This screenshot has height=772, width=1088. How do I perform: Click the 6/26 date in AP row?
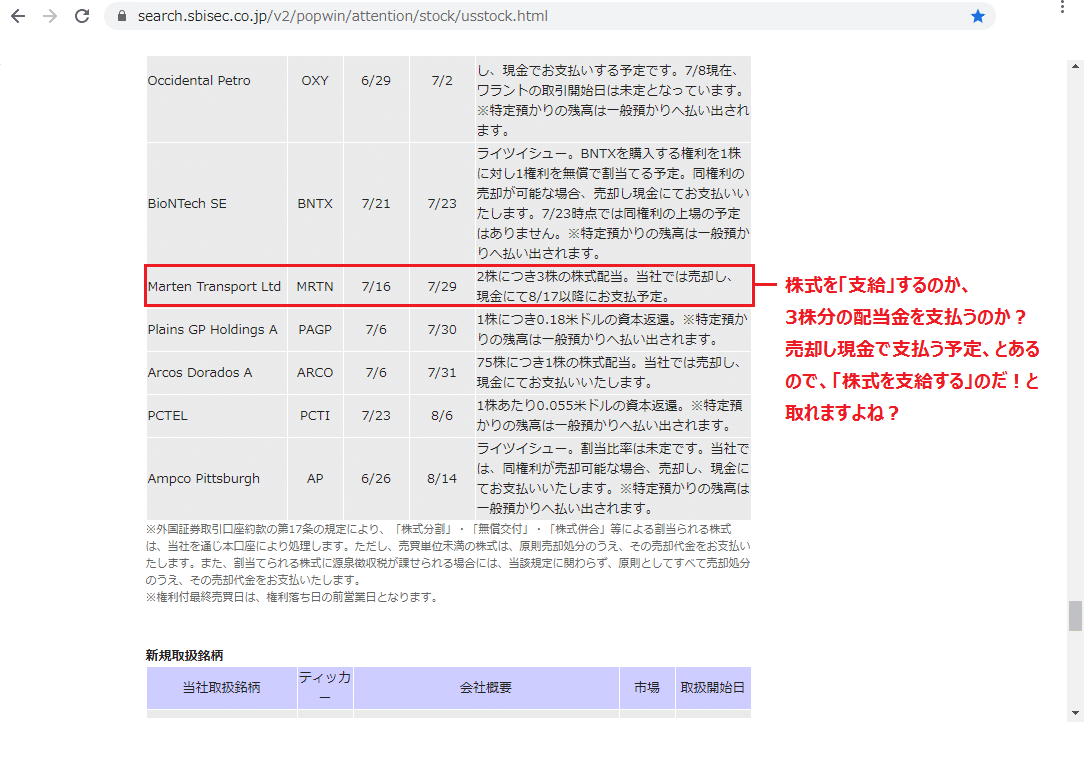tap(376, 479)
